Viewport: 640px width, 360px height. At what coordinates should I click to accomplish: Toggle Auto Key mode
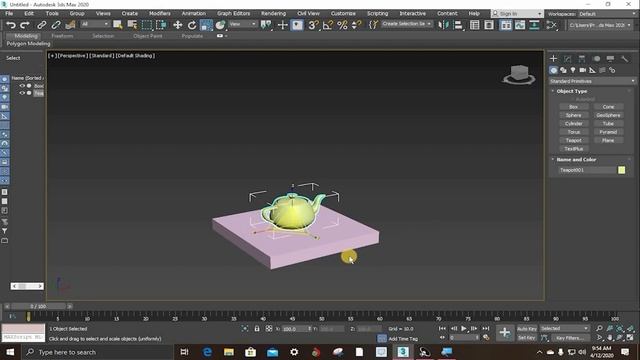(x=527, y=329)
